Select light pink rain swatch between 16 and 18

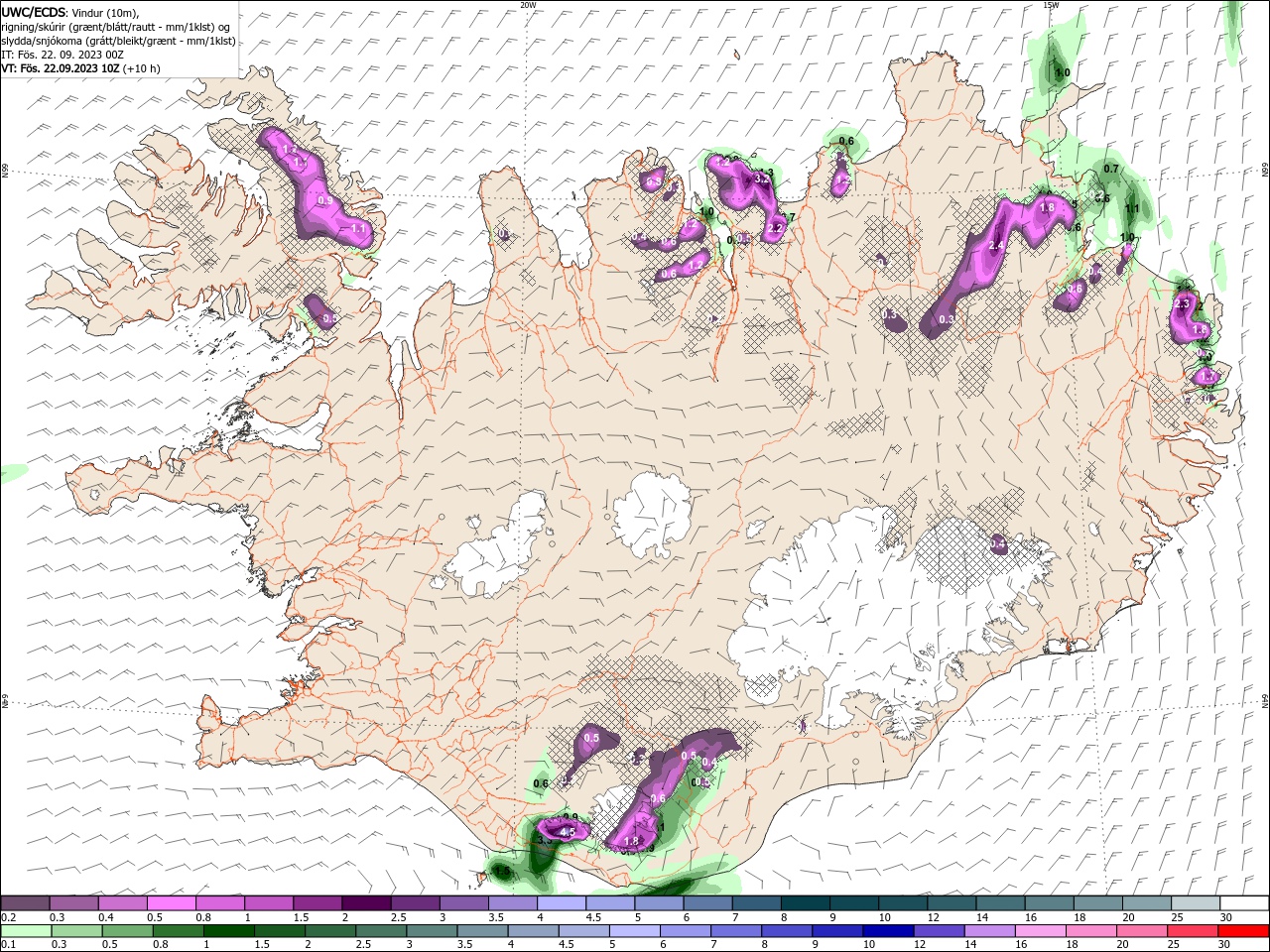pos(1042,931)
